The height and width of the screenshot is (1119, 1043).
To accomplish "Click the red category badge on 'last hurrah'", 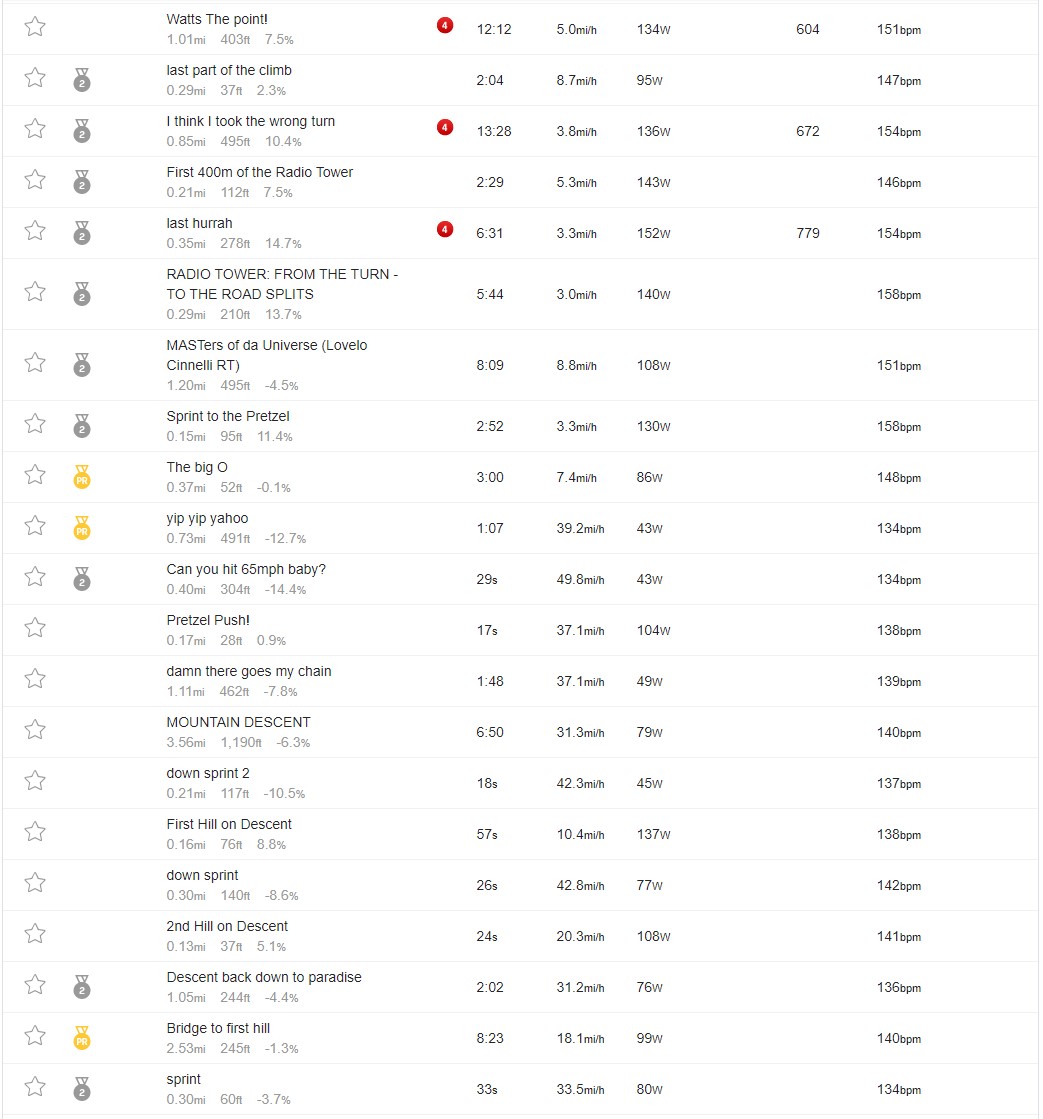I will pos(444,230).
